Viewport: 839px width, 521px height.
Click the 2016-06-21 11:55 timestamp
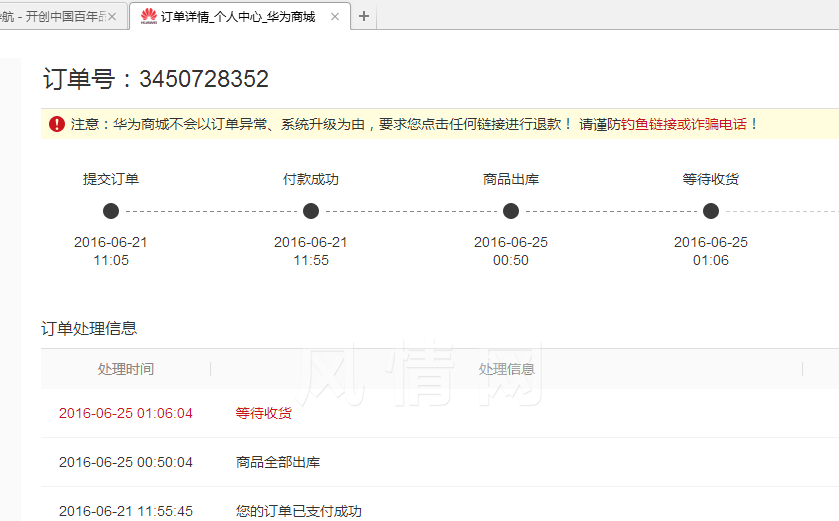pyautogui.click(x=311, y=251)
